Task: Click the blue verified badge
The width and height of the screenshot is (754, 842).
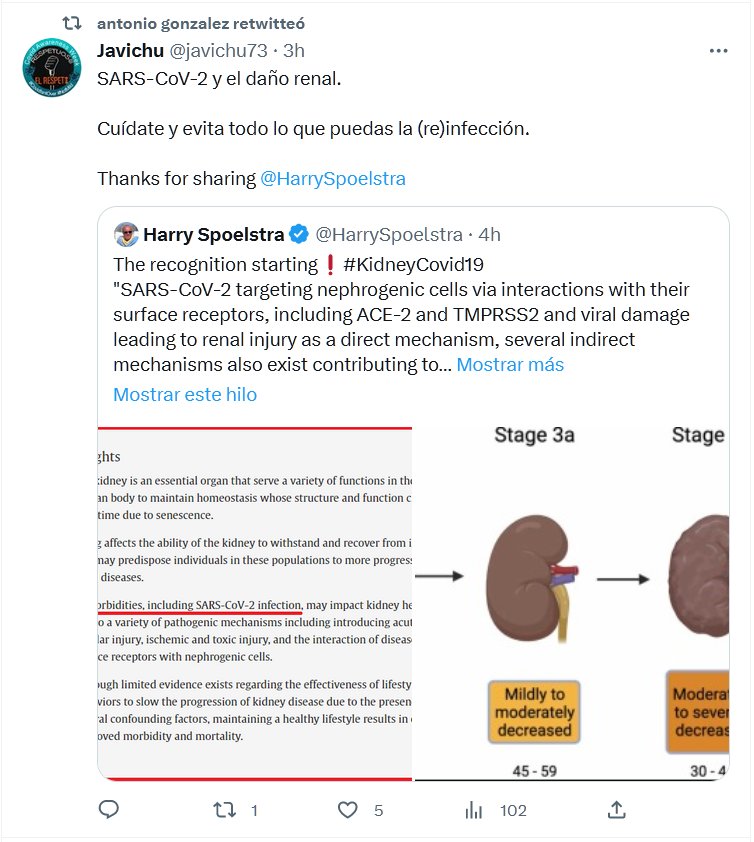Action: click(299, 235)
